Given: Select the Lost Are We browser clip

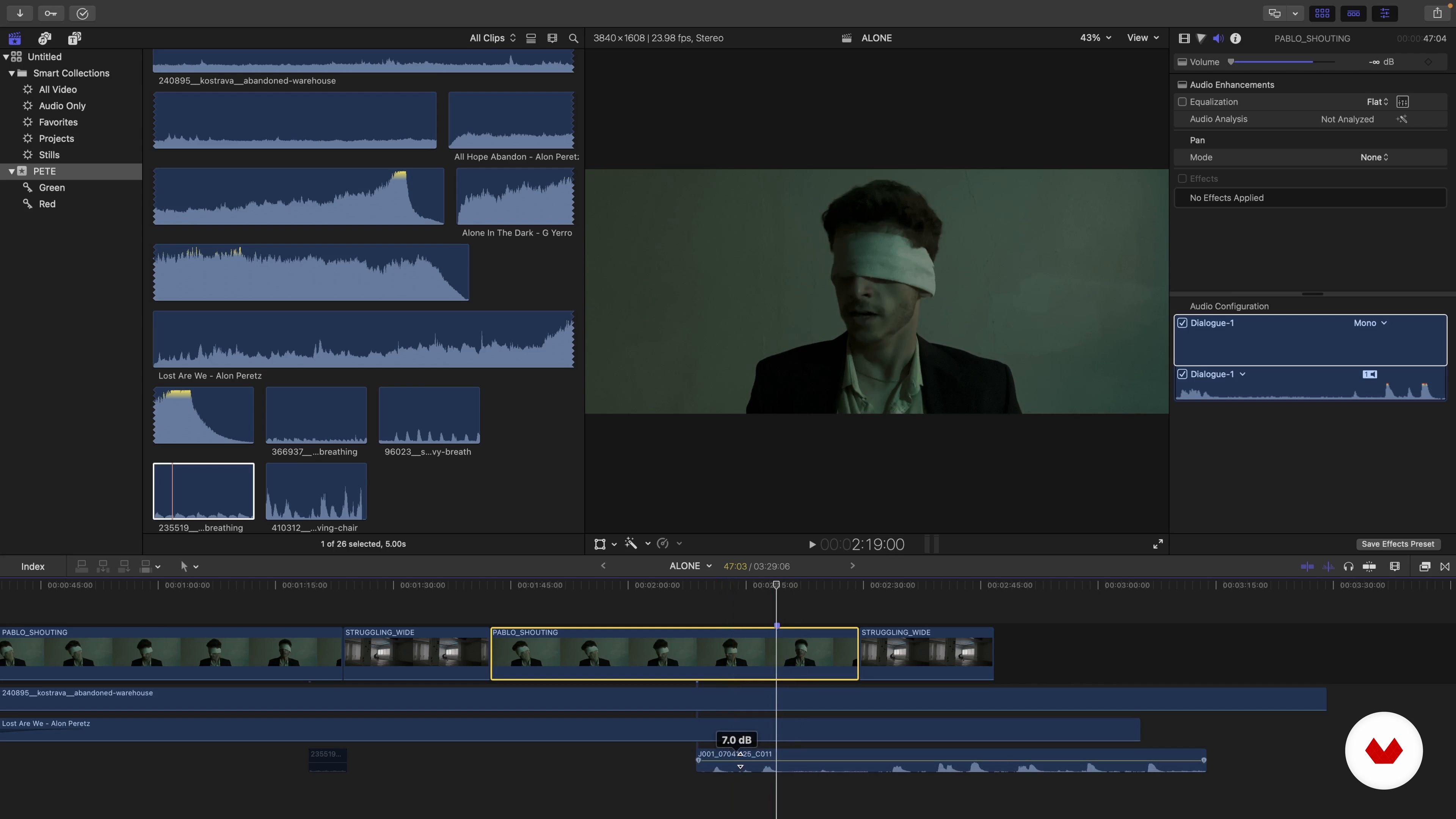Looking at the screenshot, I should 364,339.
